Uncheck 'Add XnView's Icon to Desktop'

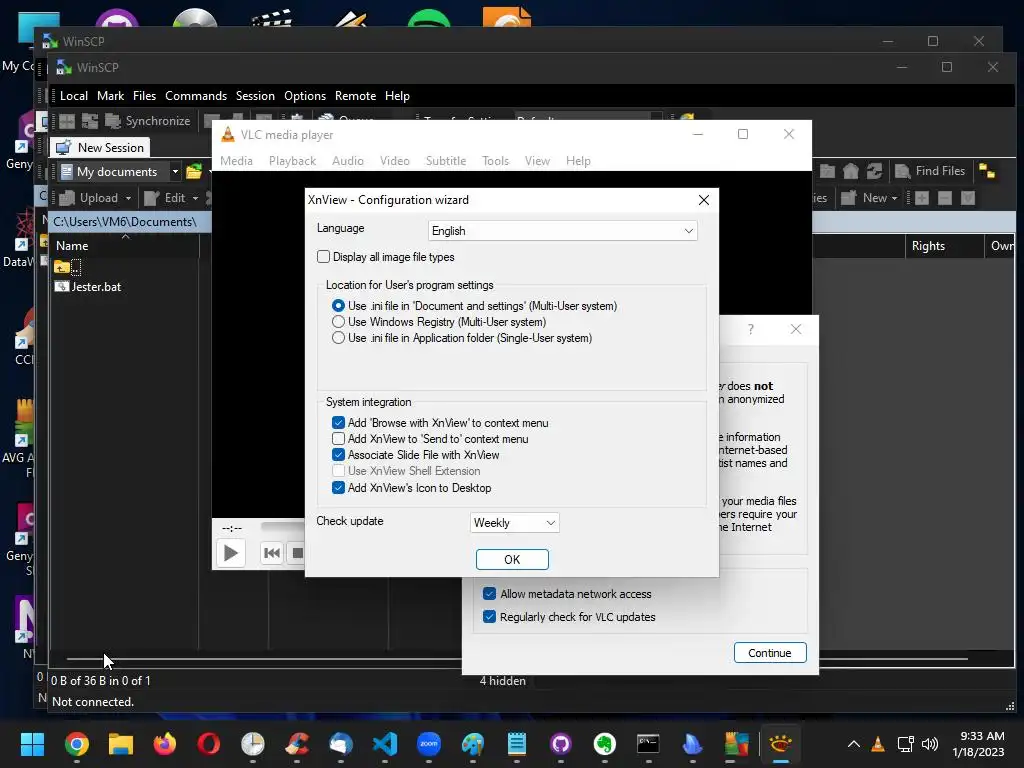[338, 487]
